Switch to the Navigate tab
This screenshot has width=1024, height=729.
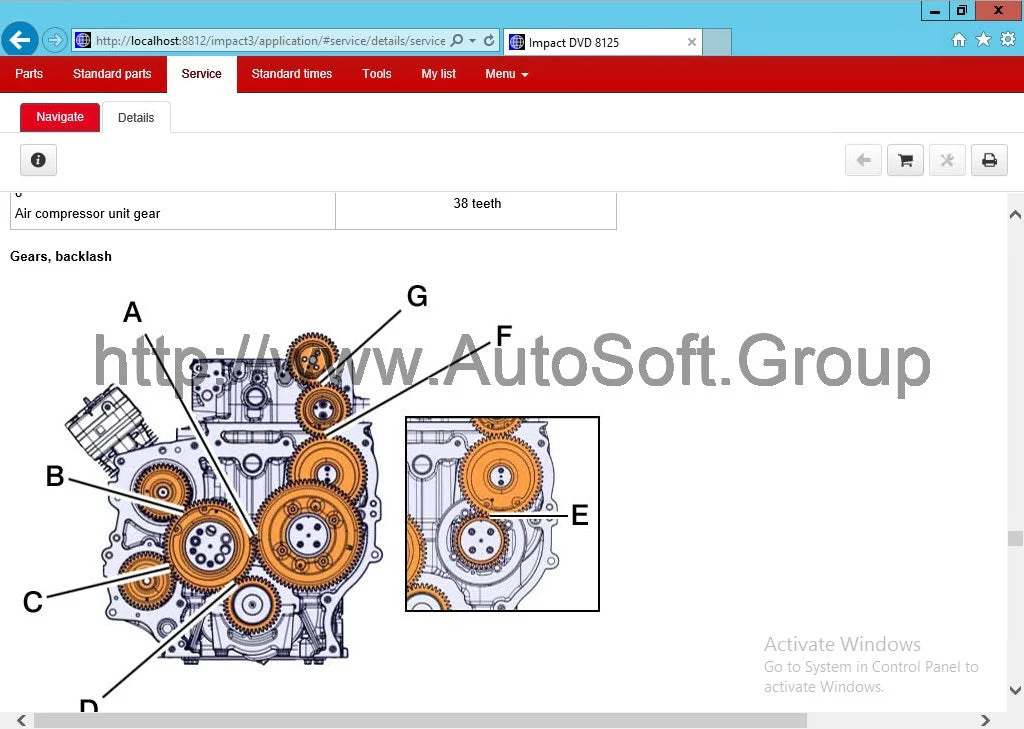[x=60, y=117]
